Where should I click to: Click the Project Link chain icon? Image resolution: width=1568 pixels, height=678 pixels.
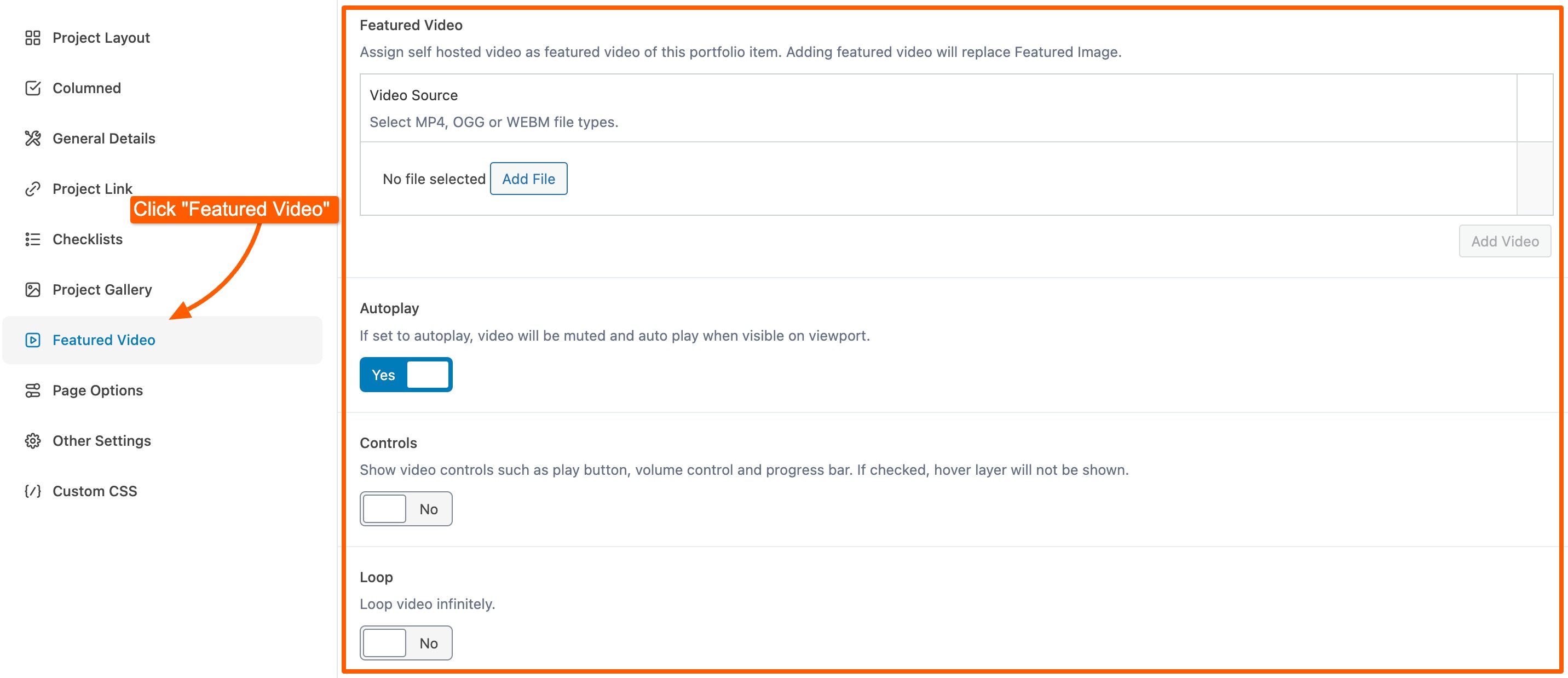(33, 189)
